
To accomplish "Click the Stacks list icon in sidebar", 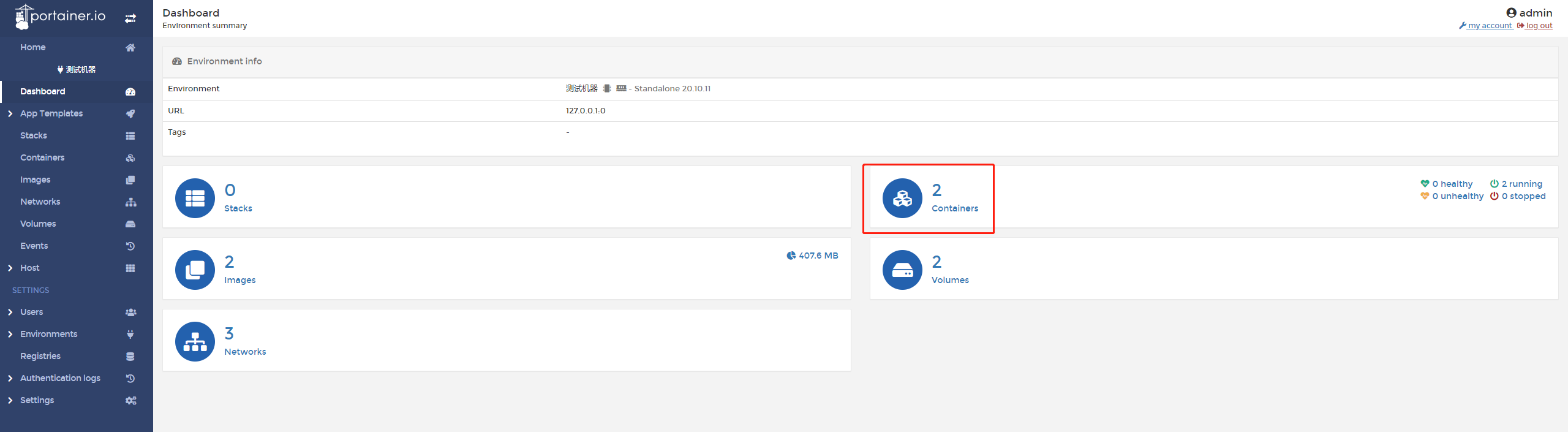I will click(x=130, y=135).
